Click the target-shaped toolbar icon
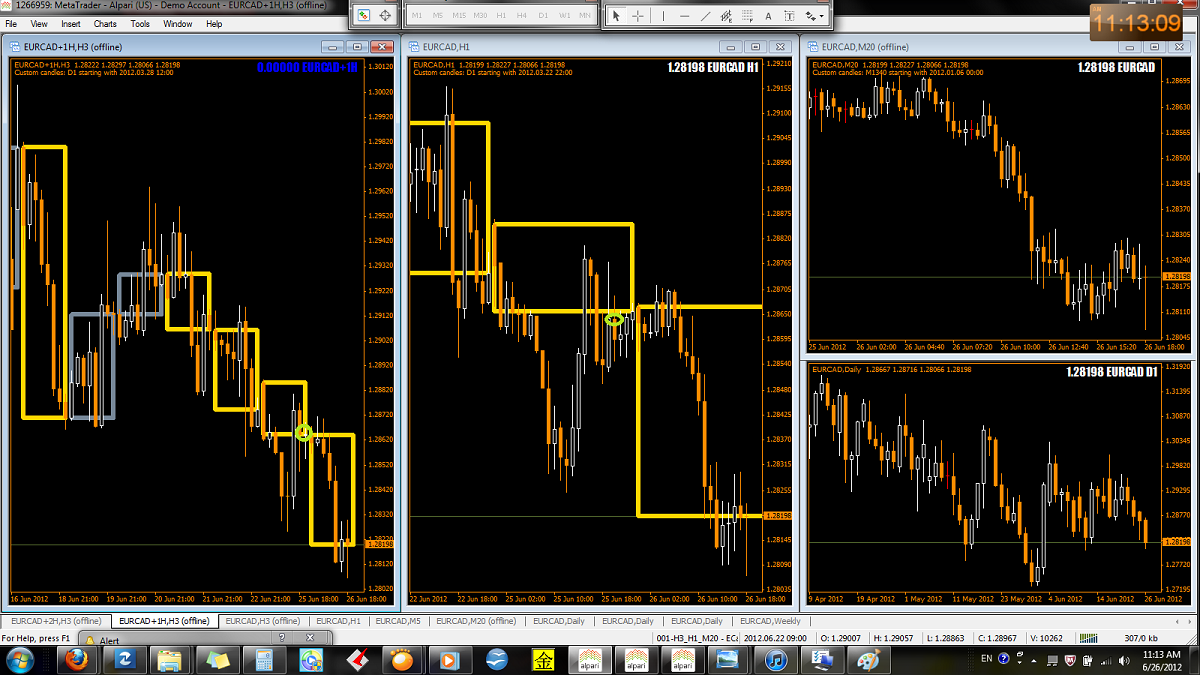The height and width of the screenshot is (675, 1200). [x=386, y=15]
